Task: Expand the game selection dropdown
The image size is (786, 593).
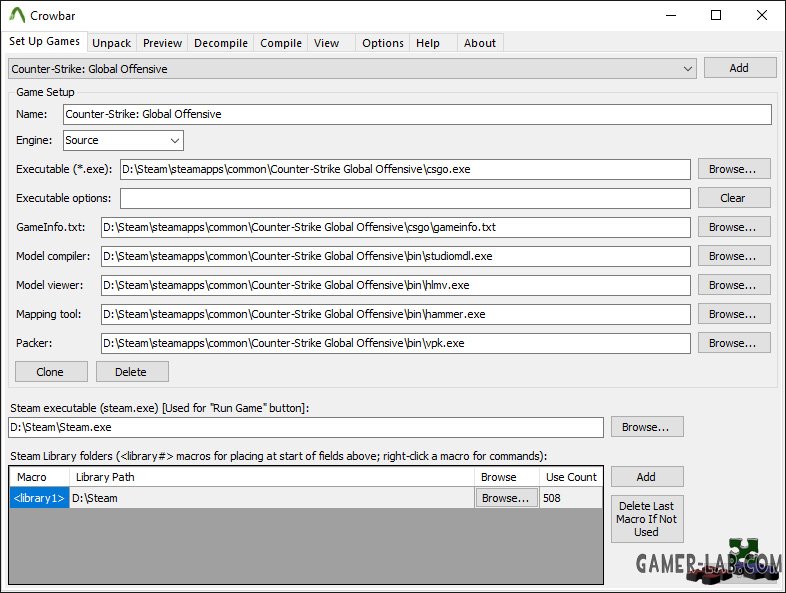Action: 352,69
